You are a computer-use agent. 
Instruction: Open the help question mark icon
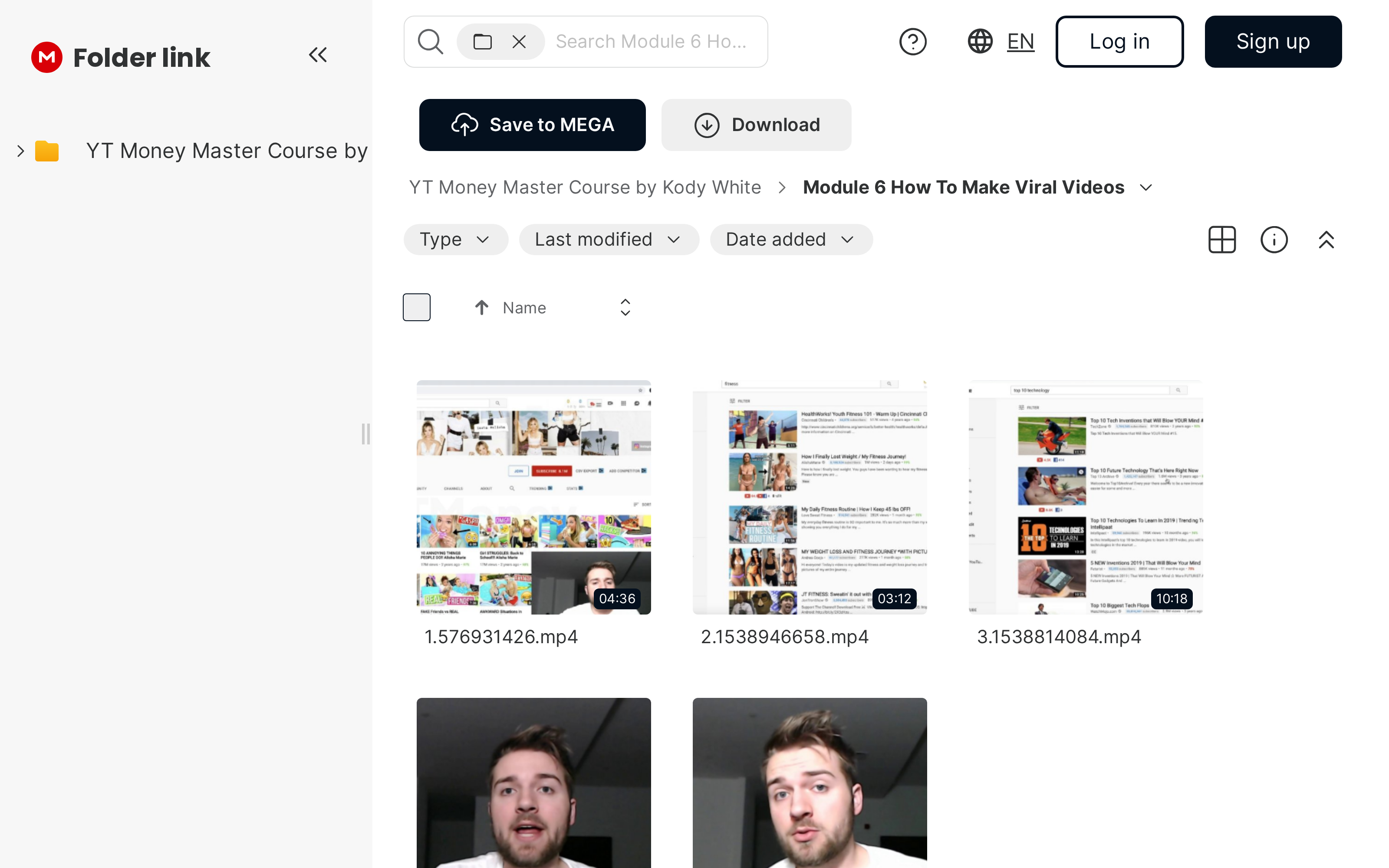[912, 42]
